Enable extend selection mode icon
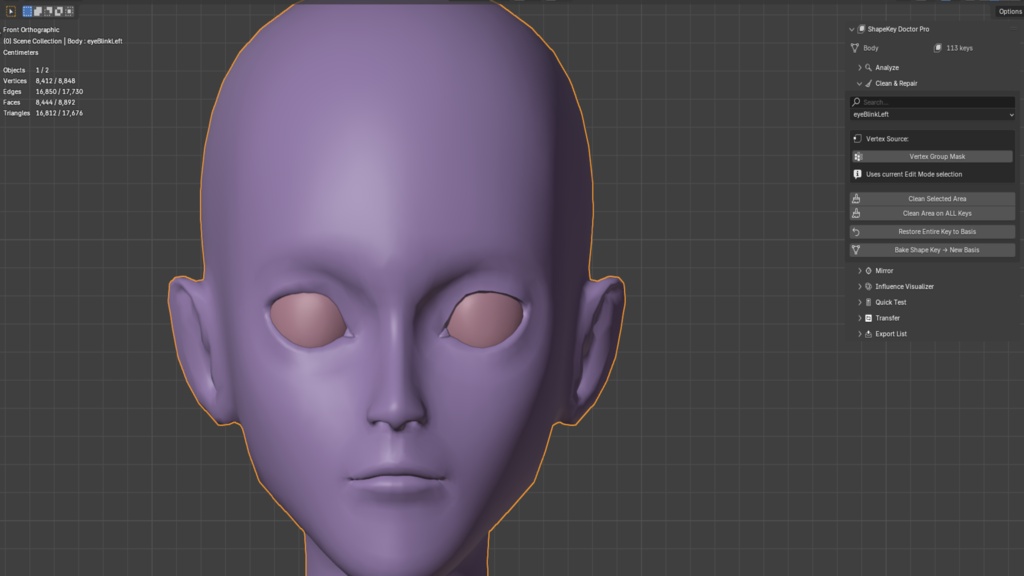 pyautogui.click(x=38, y=11)
